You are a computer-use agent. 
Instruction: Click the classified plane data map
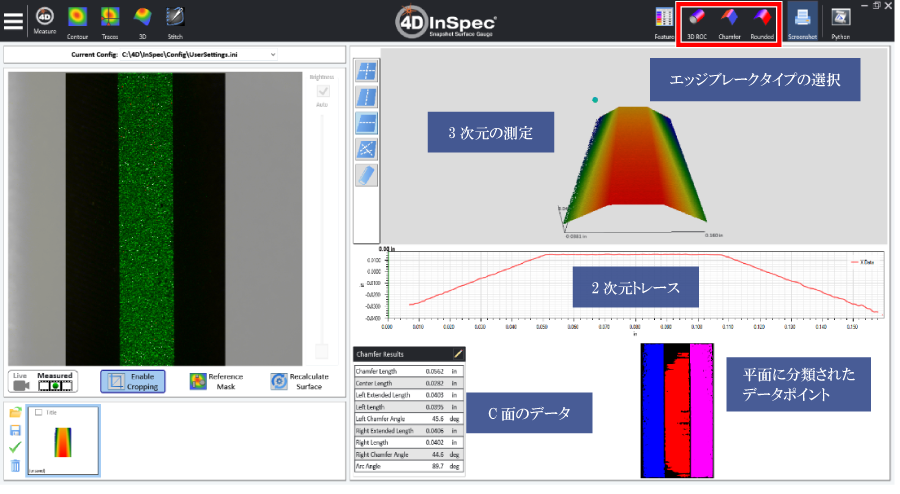pyautogui.click(x=677, y=410)
